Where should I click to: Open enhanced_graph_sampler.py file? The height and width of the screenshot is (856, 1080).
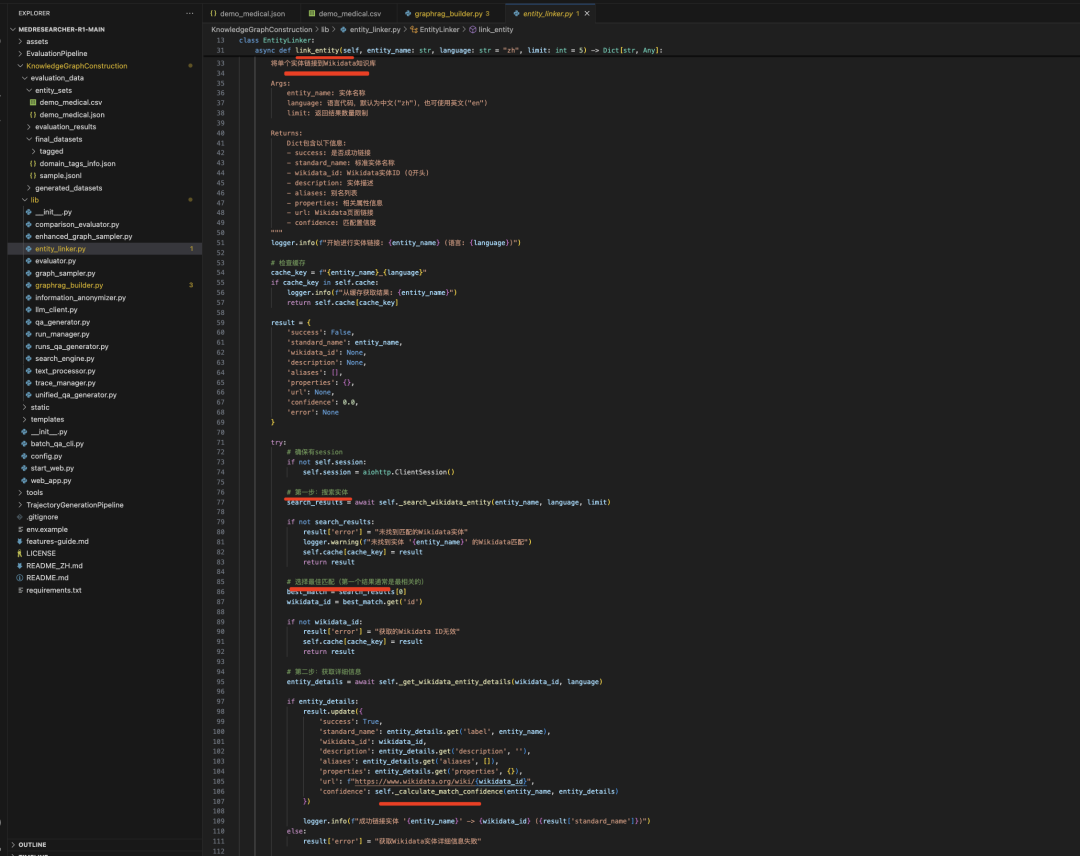pyautogui.click(x=83, y=236)
